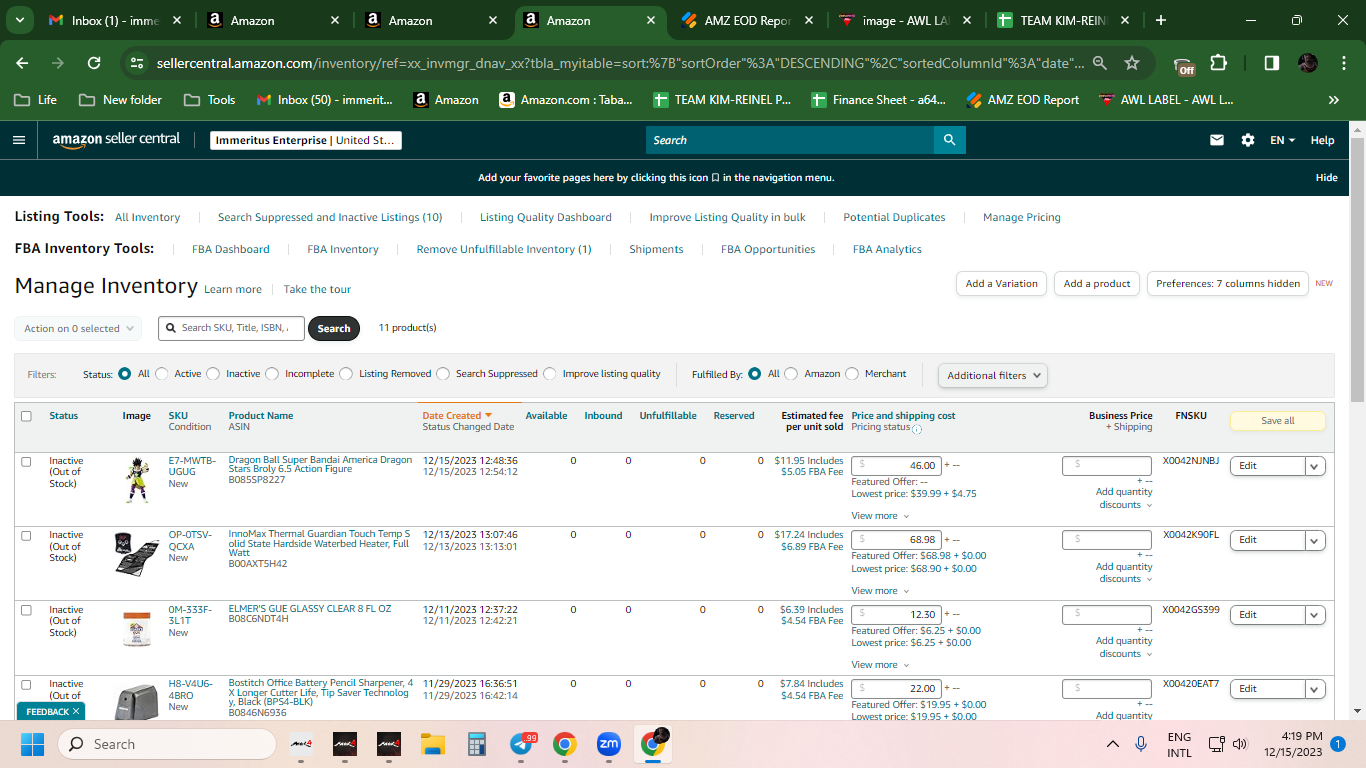Open Edit dropdown arrow for Broly figure
Viewport: 1366px width, 768px height.
(1315, 466)
